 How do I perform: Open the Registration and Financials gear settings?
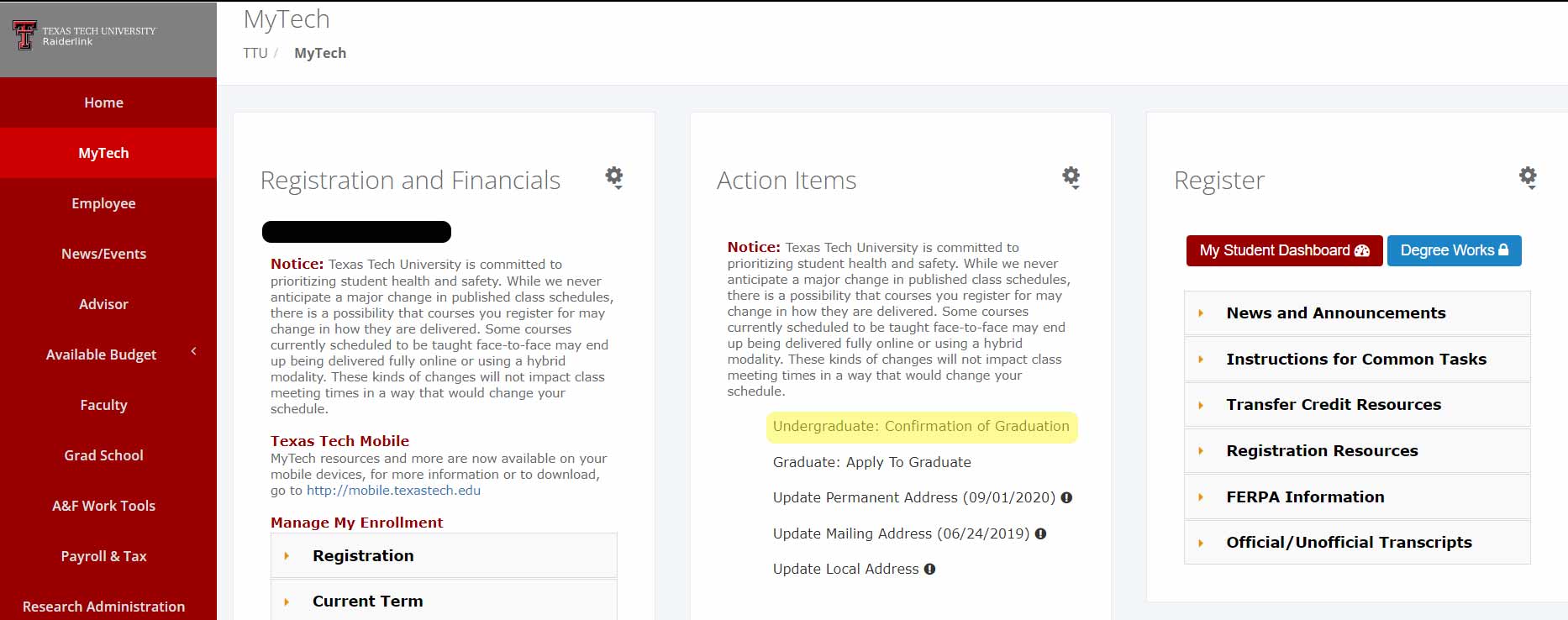(x=614, y=177)
